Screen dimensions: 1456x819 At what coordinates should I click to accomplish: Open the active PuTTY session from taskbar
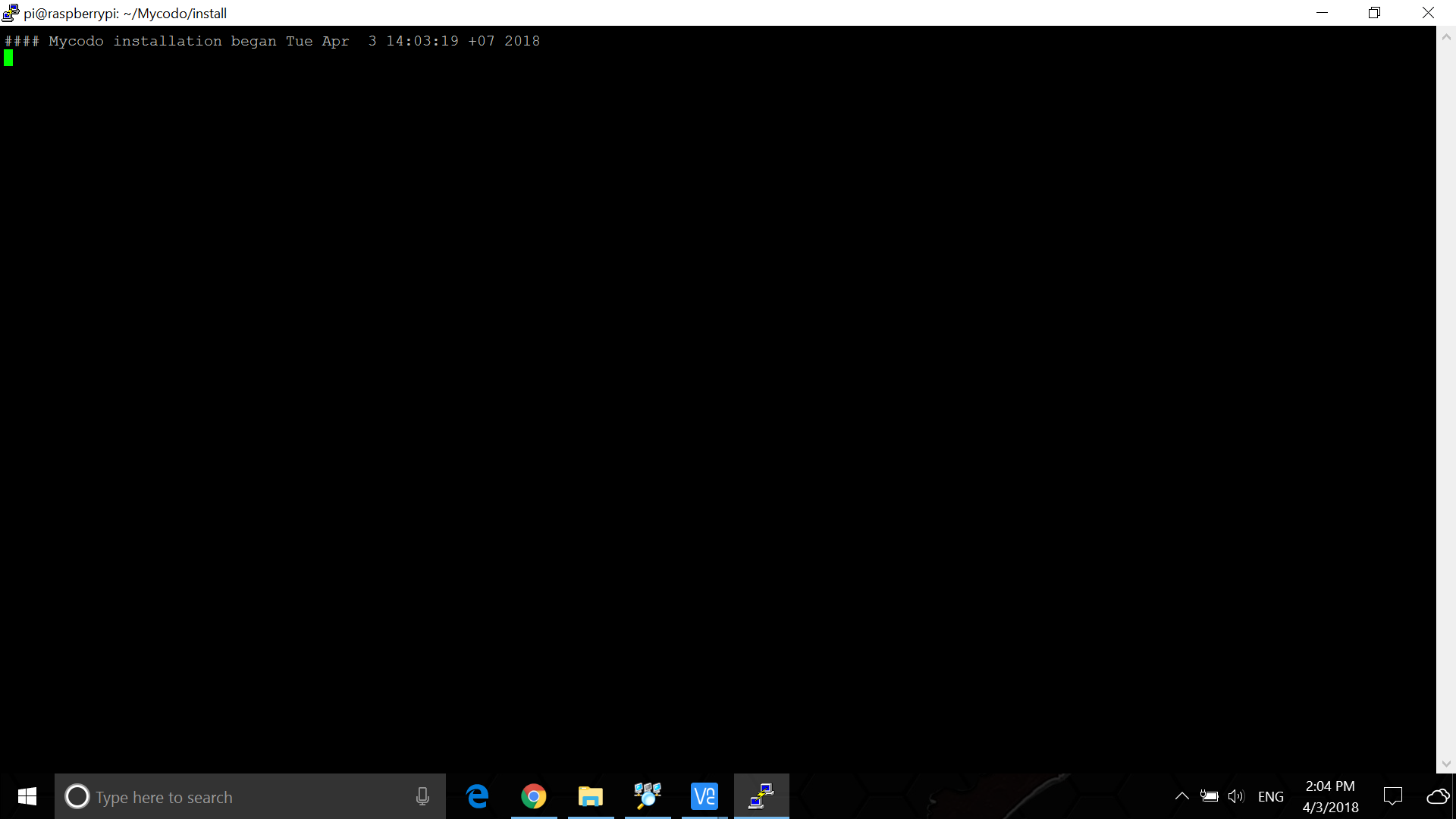(x=761, y=796)
